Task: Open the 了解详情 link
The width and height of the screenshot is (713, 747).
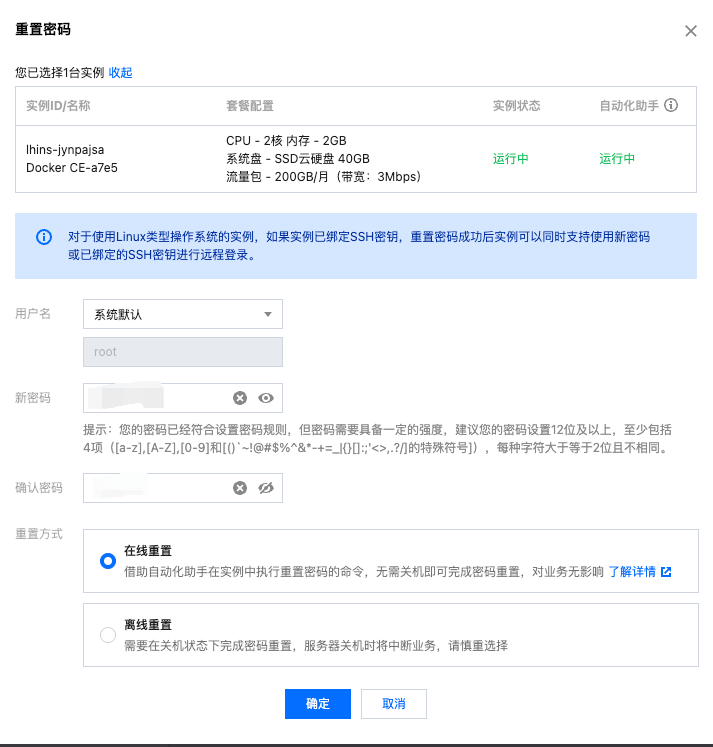Action: (x=632, y=572)
